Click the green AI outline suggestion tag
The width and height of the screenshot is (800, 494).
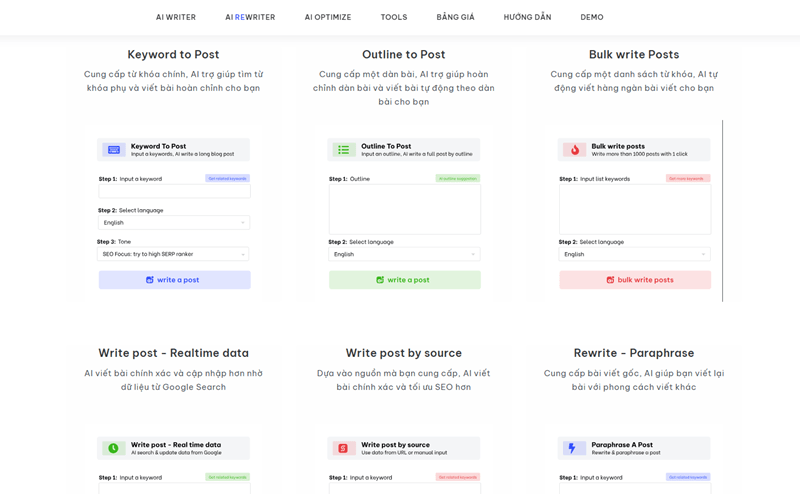coord(458,179)
